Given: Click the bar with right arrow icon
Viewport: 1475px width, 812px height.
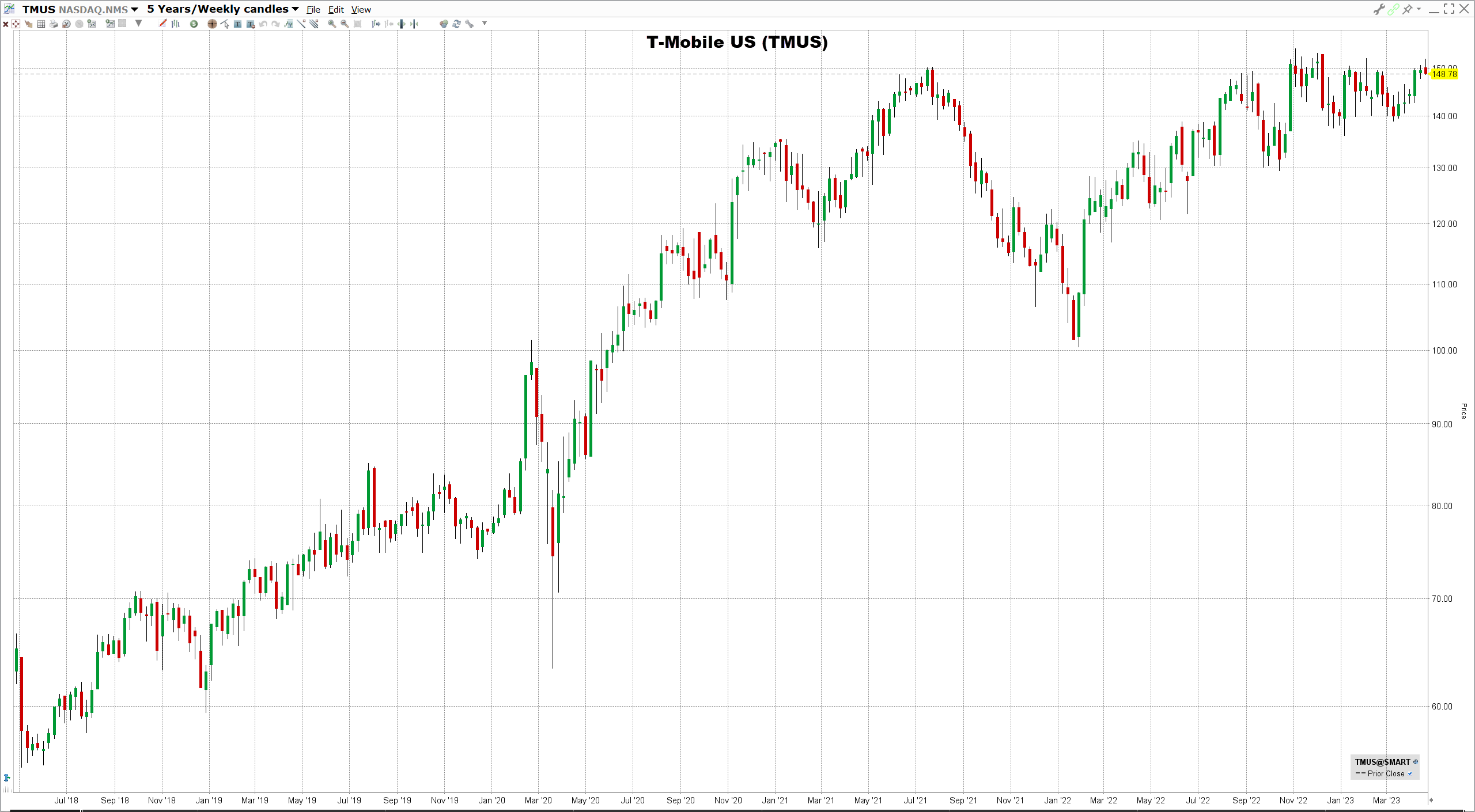Looking at the screenshot, I should point(376,24).
